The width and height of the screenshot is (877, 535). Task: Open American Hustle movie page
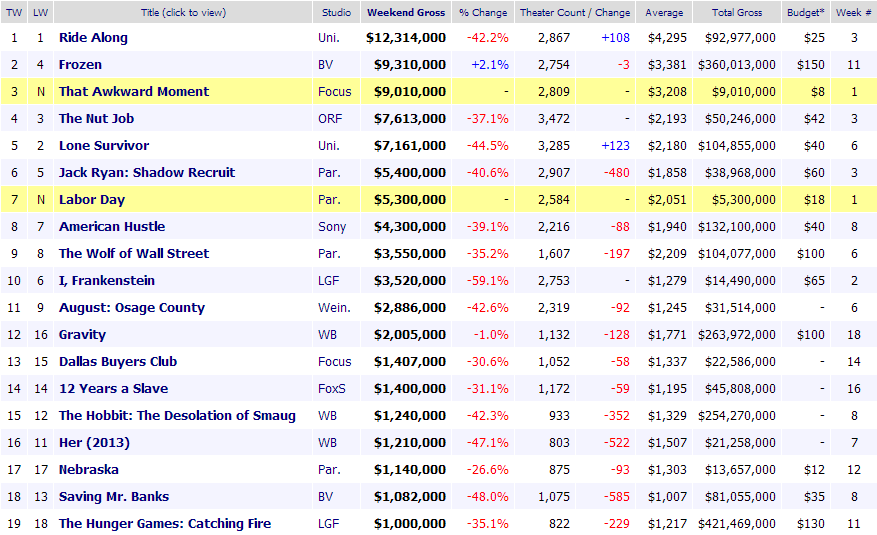112,226
